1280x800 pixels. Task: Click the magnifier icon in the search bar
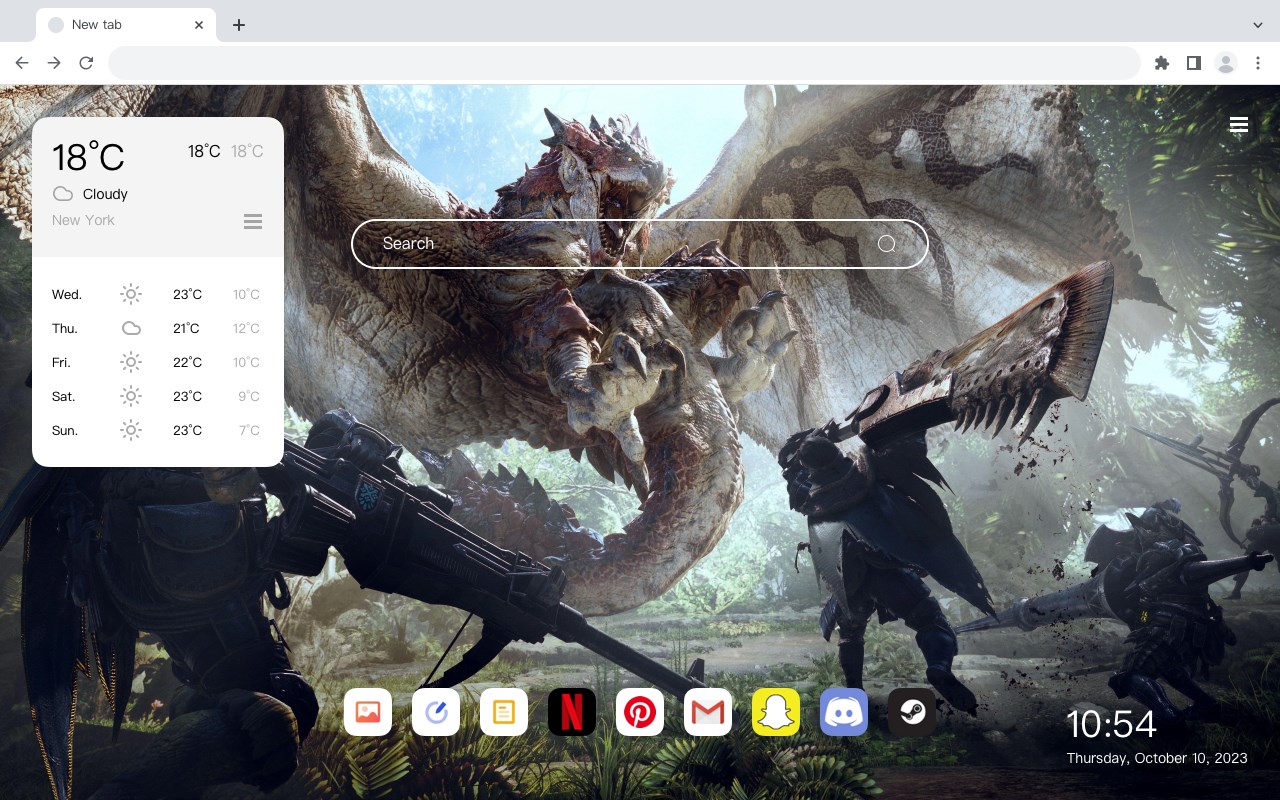886,244
